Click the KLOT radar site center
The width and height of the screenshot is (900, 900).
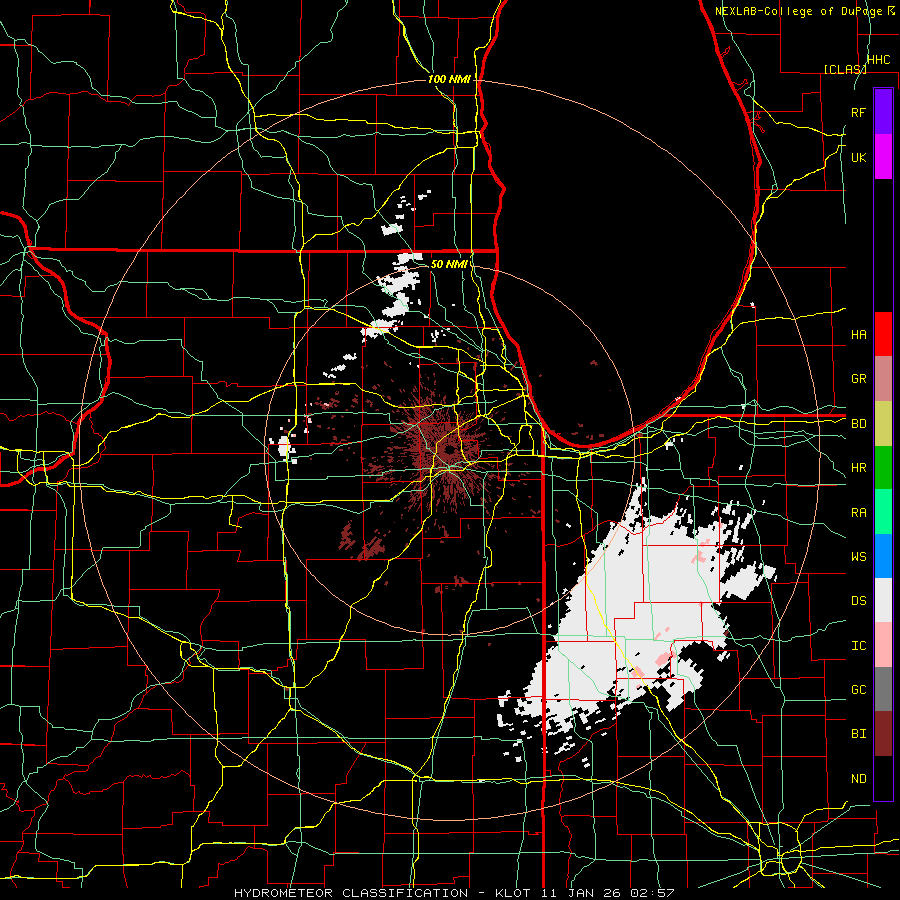pos(448,451)
